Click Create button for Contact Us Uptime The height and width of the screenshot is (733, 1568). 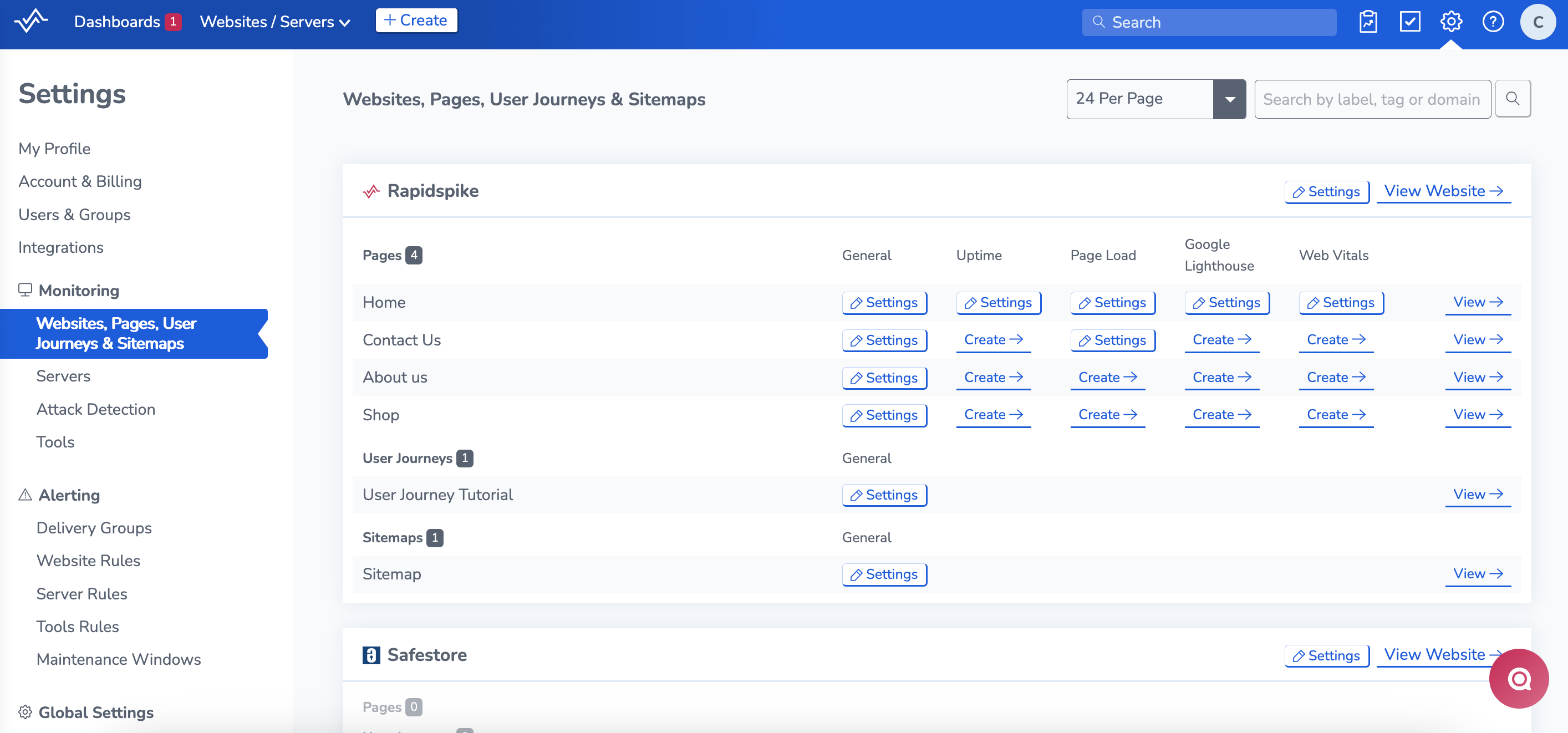(x=992, y=339)
